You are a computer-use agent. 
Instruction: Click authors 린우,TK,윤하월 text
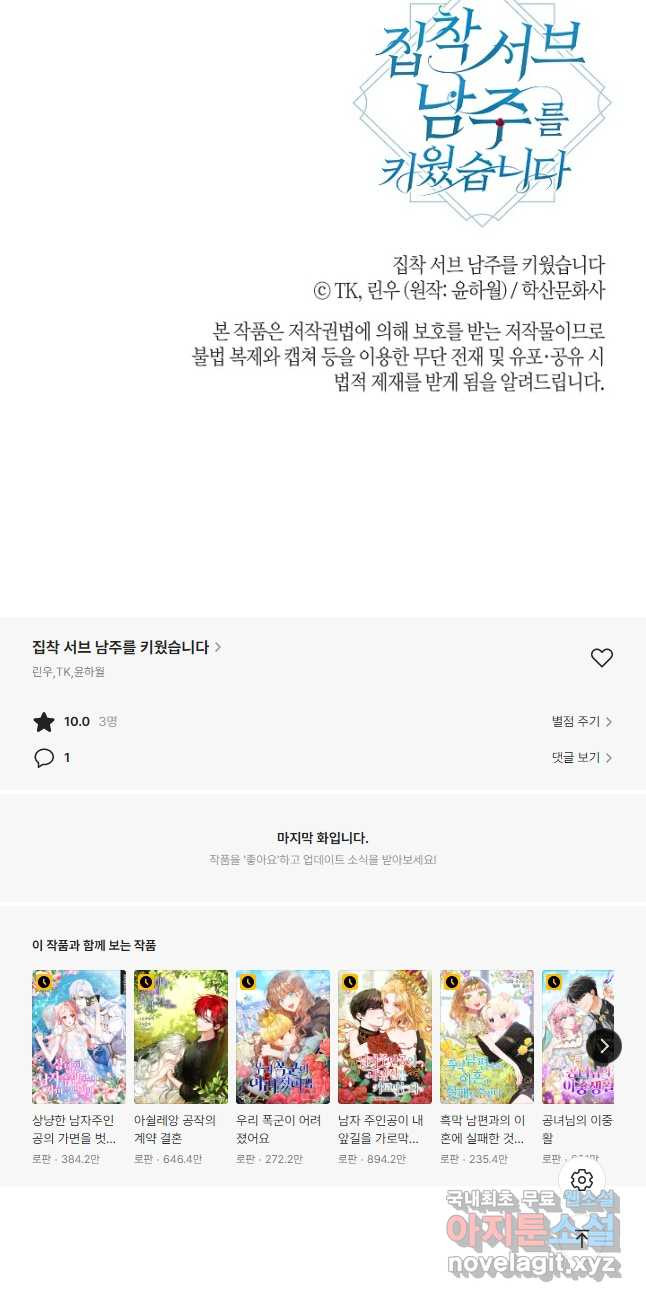[x=68, y=672]
